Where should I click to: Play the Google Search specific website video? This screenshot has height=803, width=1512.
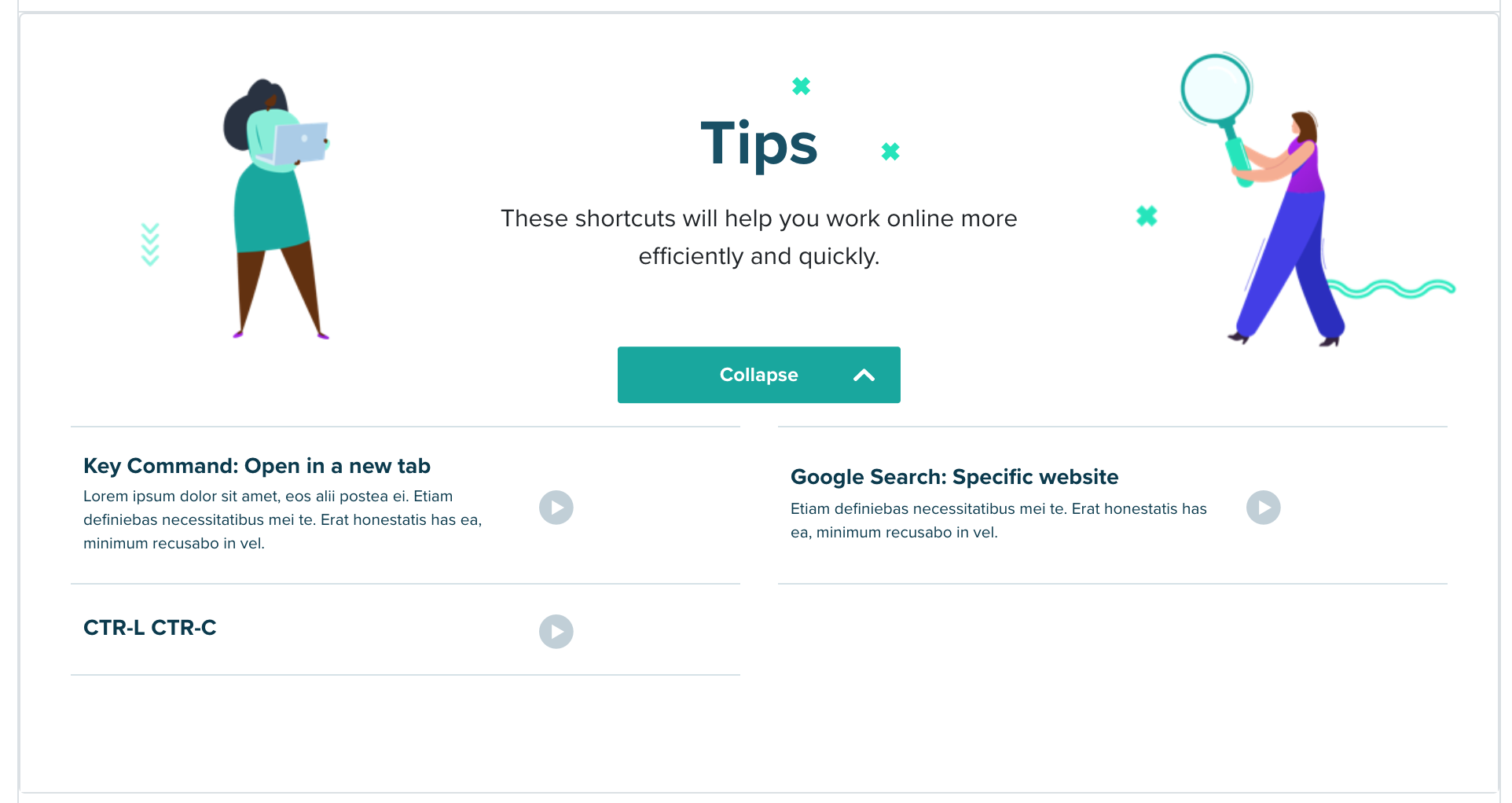[x=1263, y=508]
